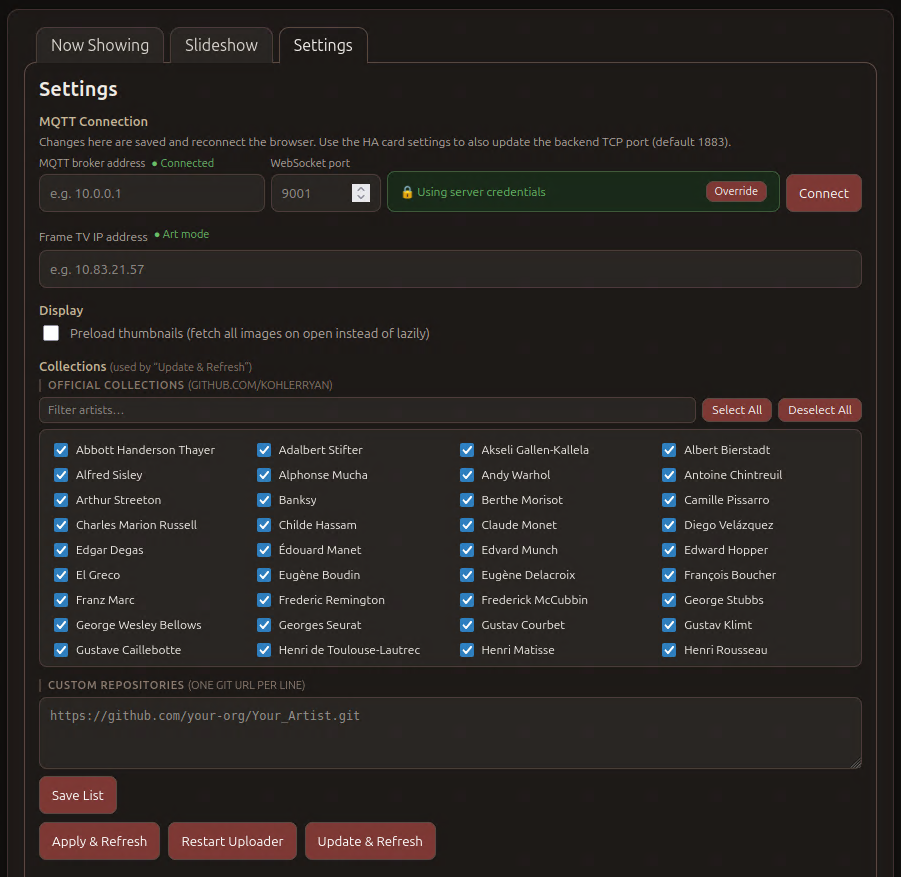Uncheck Berthe Morisot
The height and width of the screenshot is (877, 901).
(x=467, y=500)
